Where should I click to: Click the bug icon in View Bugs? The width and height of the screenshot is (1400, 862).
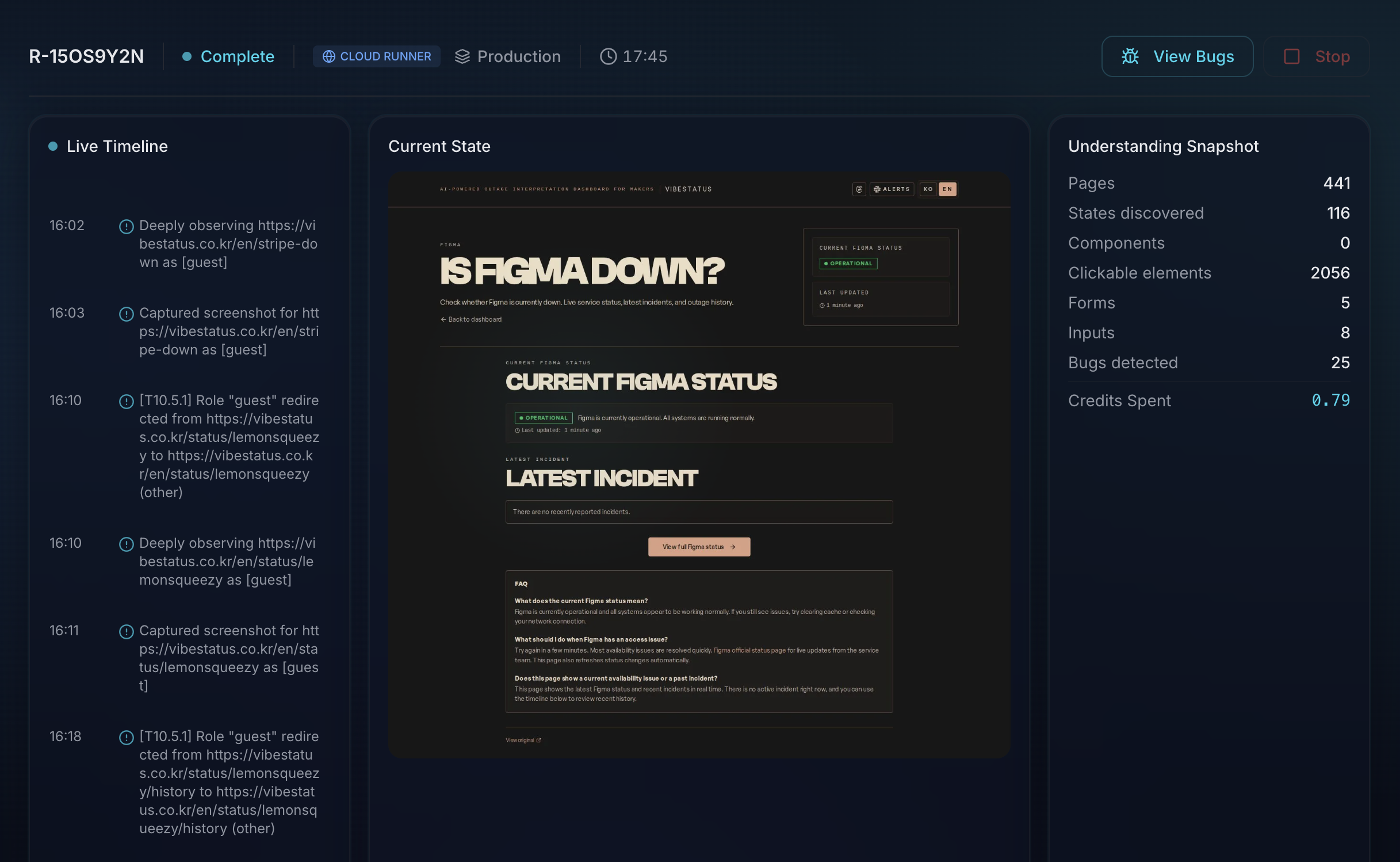tap(1130, 56)
